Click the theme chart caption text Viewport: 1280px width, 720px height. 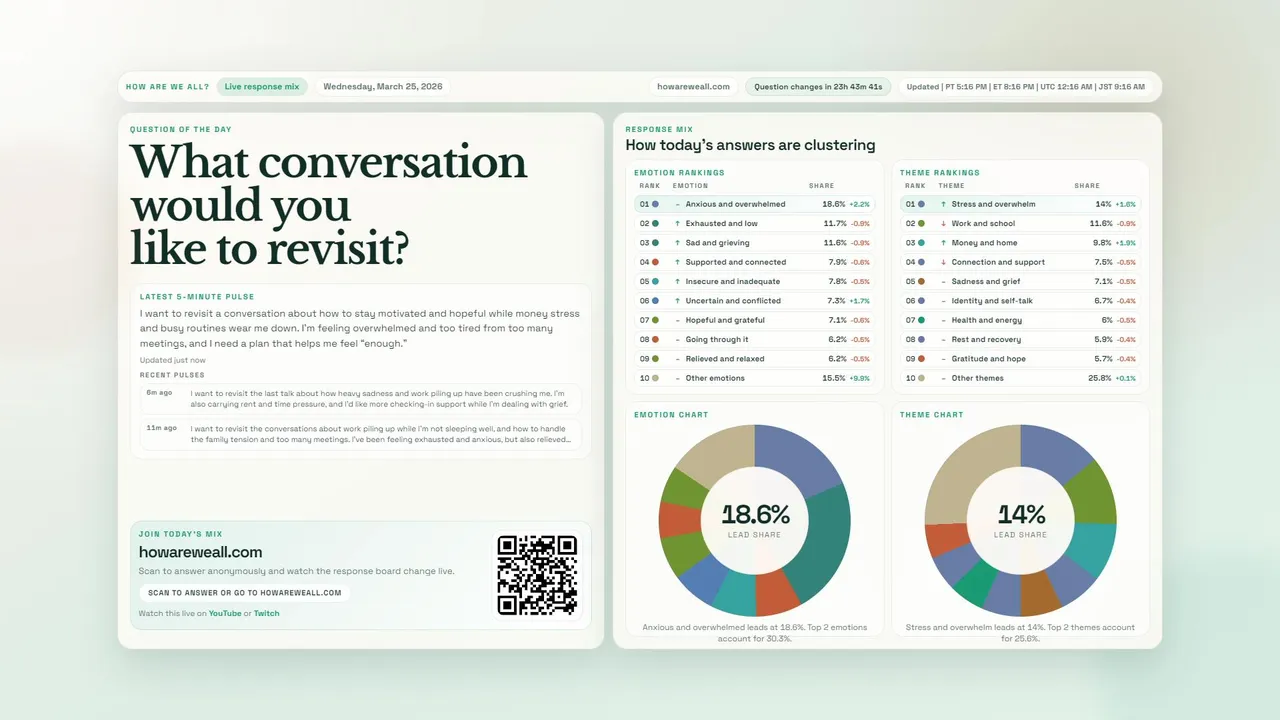click(1020, 633)
